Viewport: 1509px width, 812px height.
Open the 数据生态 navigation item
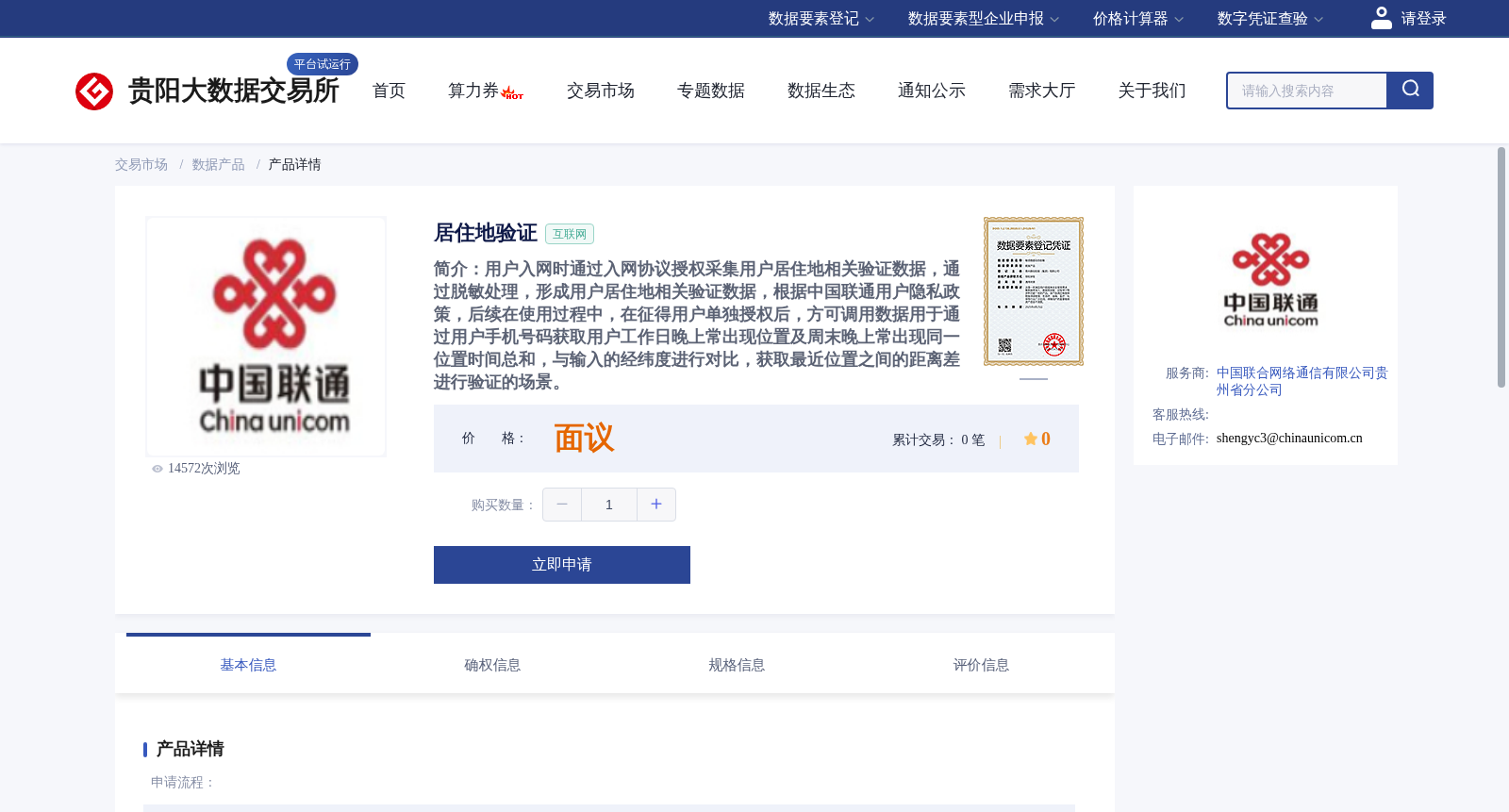[821, 91]
